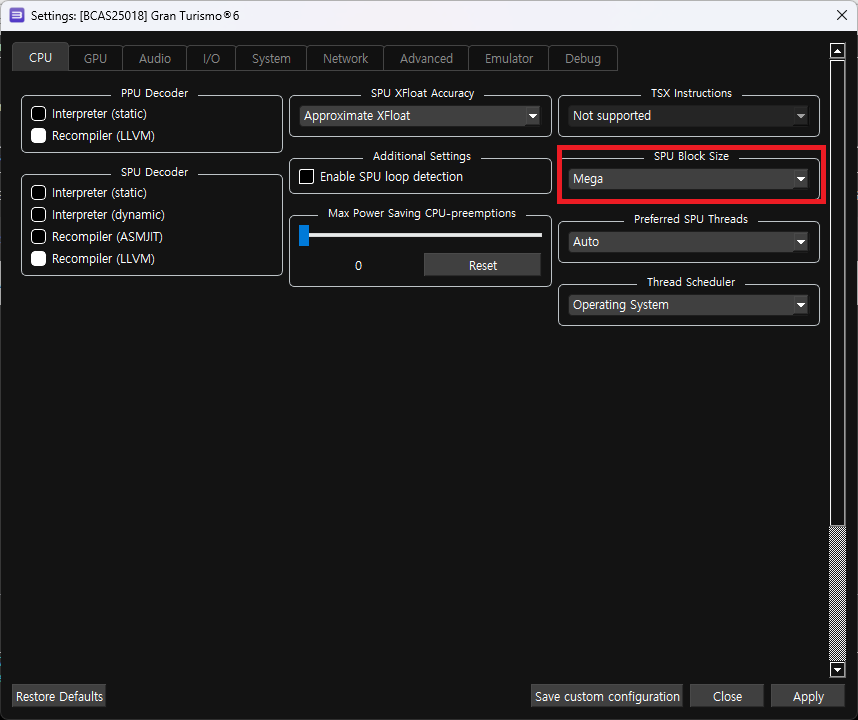Click the vertical scrollbar thumb
The height and width of the screenshot is (720, 858).
[x=837, y=293]
